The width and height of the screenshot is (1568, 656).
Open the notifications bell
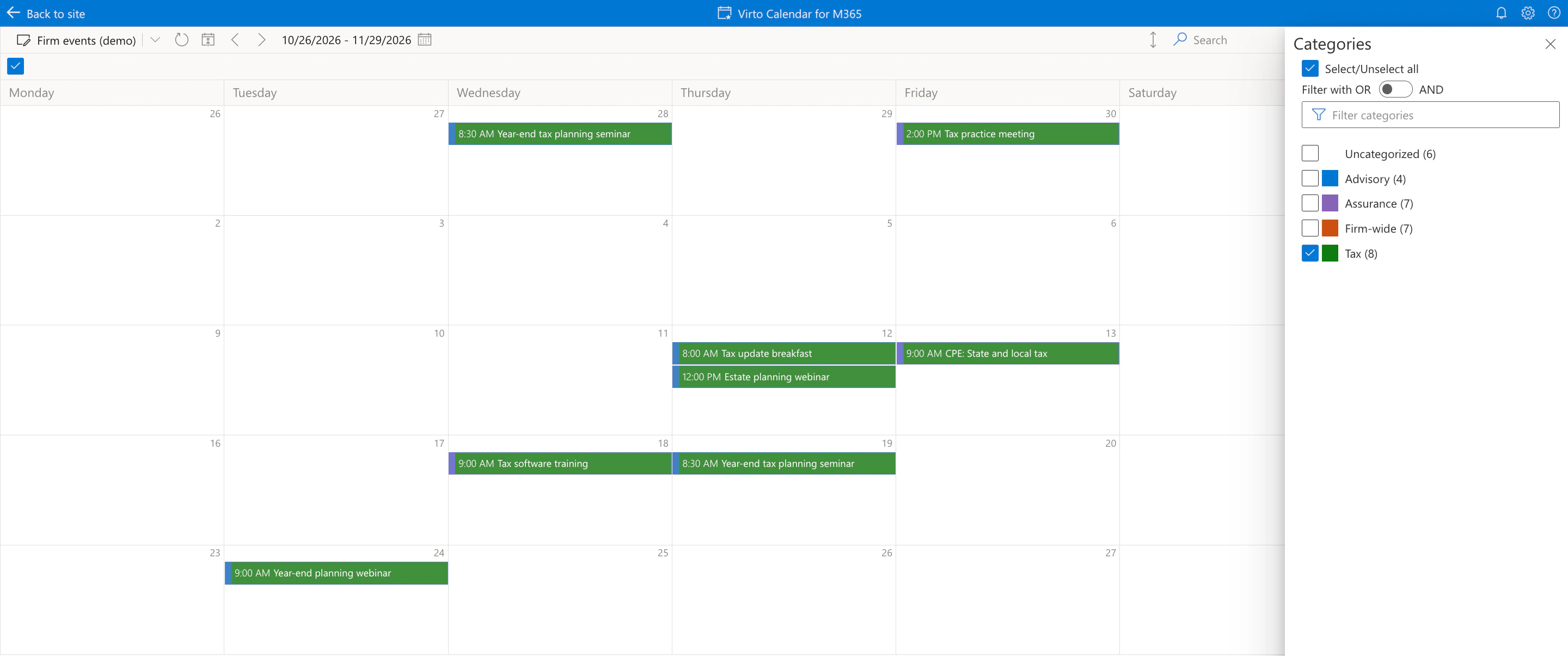[x=1501, y=13]
